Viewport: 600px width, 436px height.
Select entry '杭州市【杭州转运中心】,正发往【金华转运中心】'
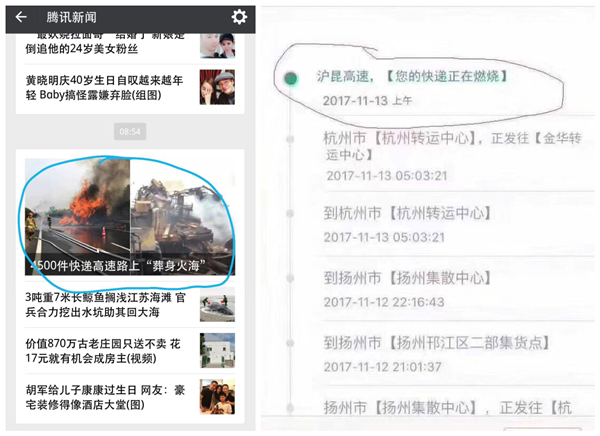click(452, 146)
